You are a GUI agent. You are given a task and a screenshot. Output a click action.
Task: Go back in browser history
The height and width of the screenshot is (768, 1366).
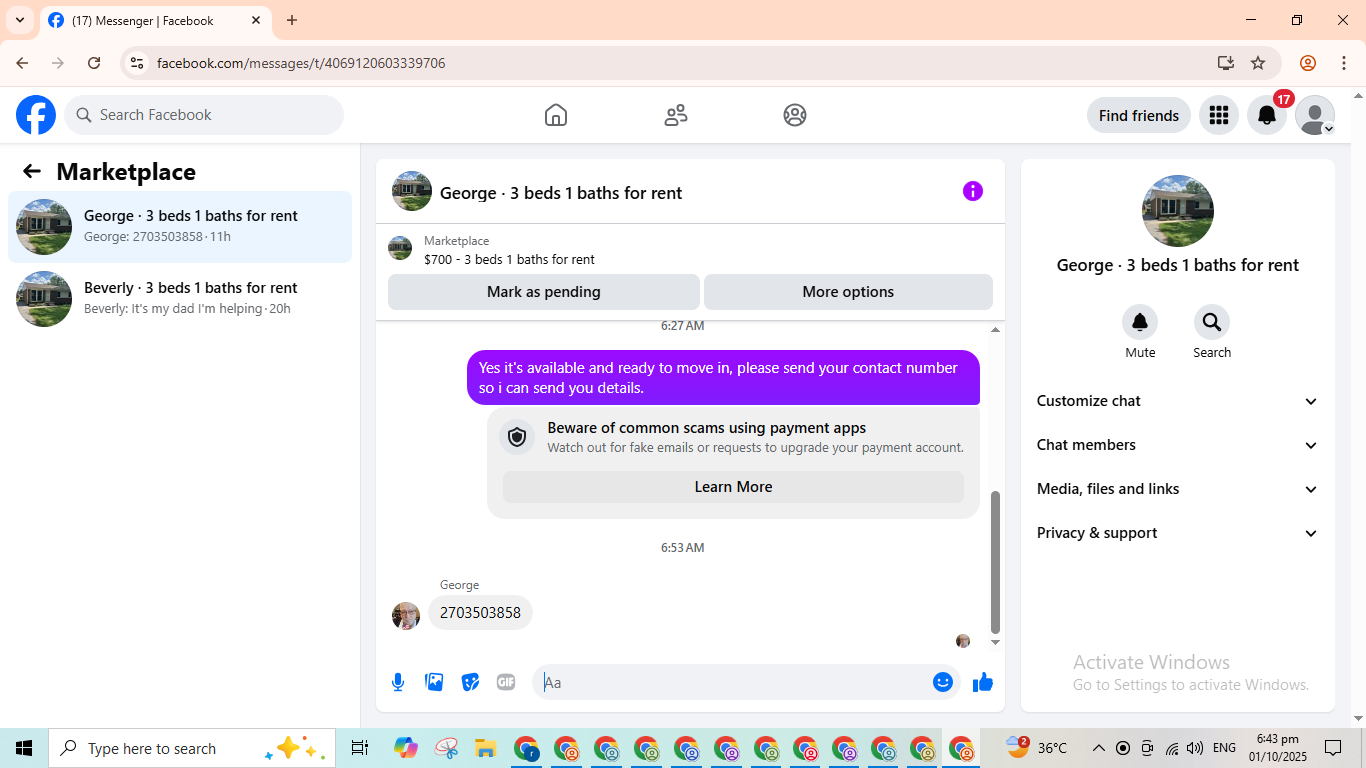pyautogui.click(x=22, y=63)
